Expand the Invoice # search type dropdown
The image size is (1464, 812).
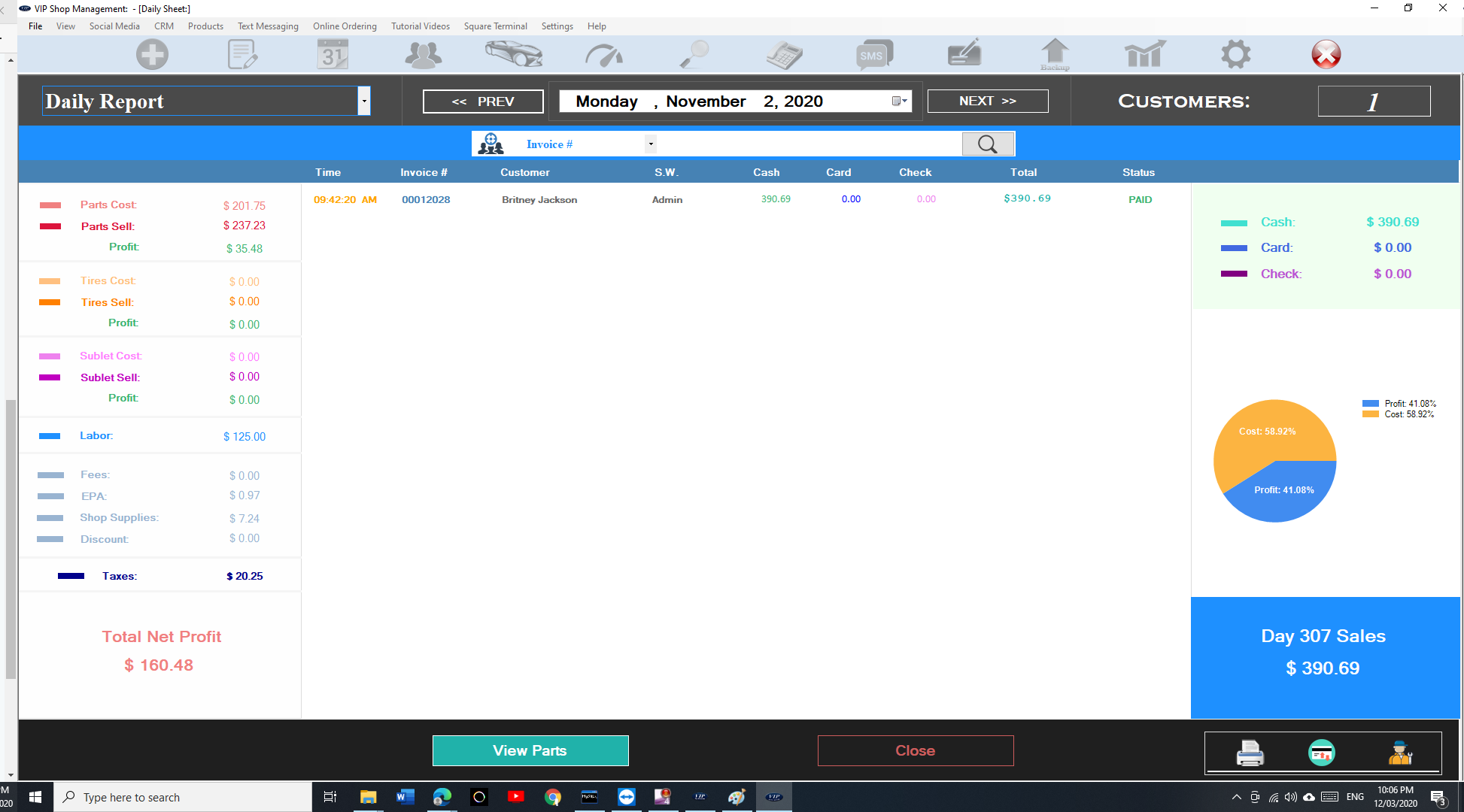click(651, 144)
